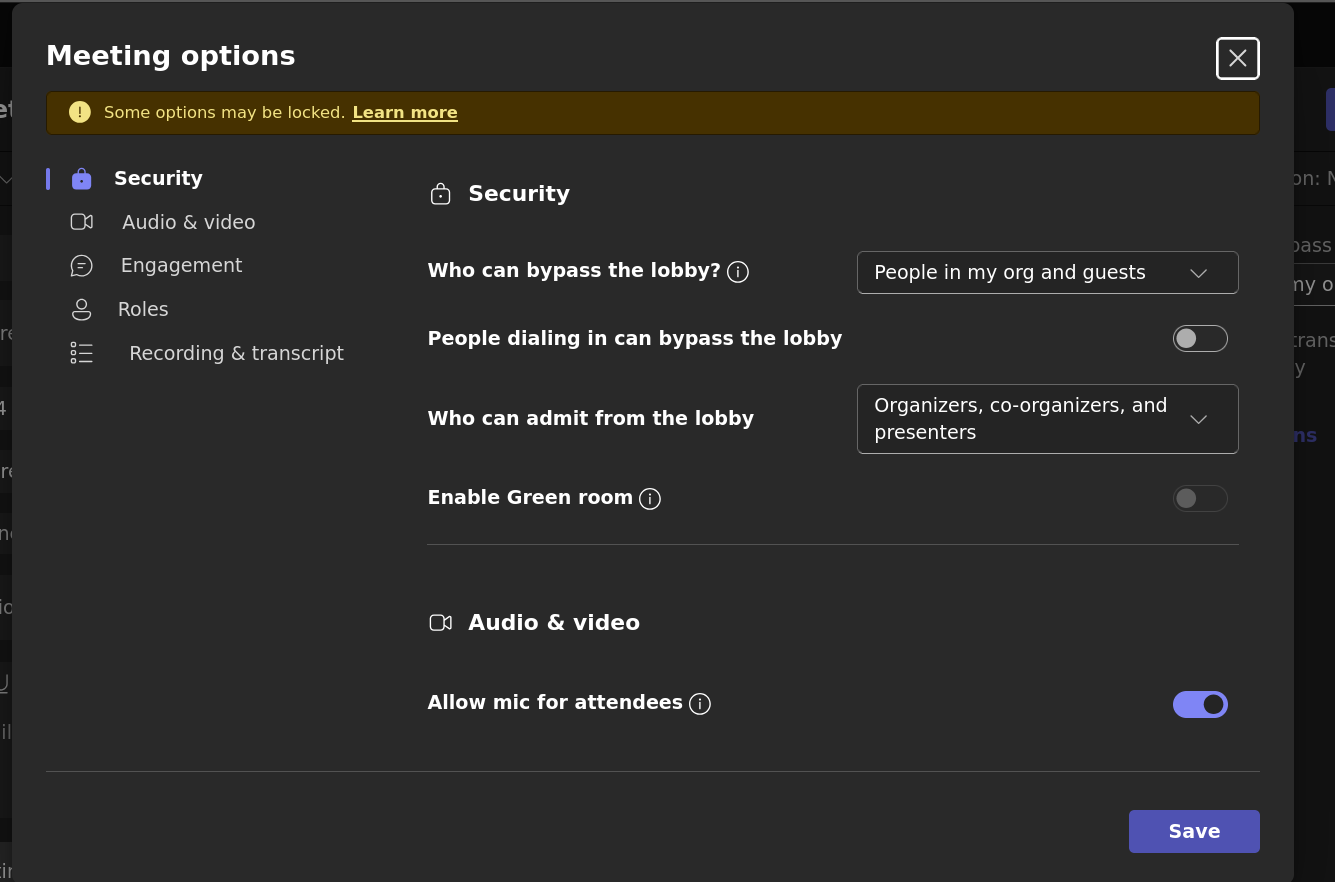This screenshot has height=882, width=1335.
Task: Click the Engagement chat bubble icon
Action: (81, 266)
